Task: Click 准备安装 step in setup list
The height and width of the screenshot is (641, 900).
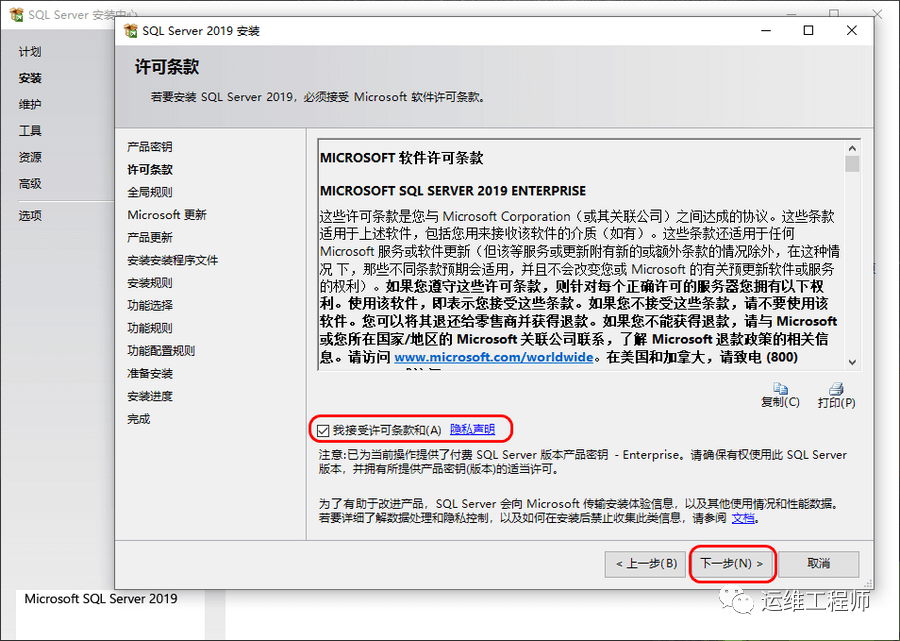Action: (x=150, y=374)
